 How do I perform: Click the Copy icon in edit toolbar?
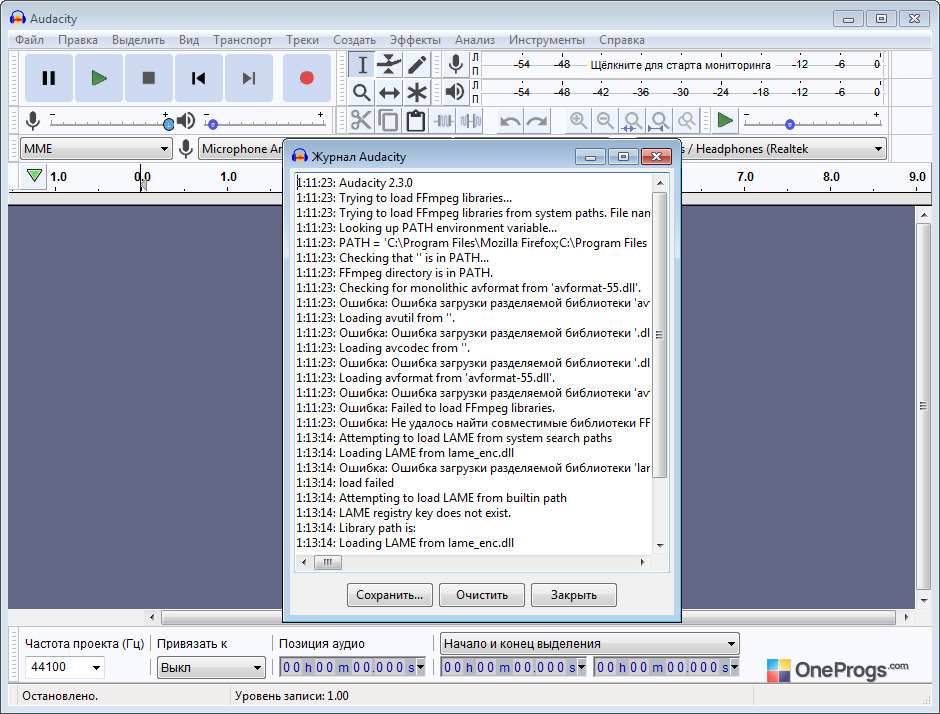tap(388, 120)
